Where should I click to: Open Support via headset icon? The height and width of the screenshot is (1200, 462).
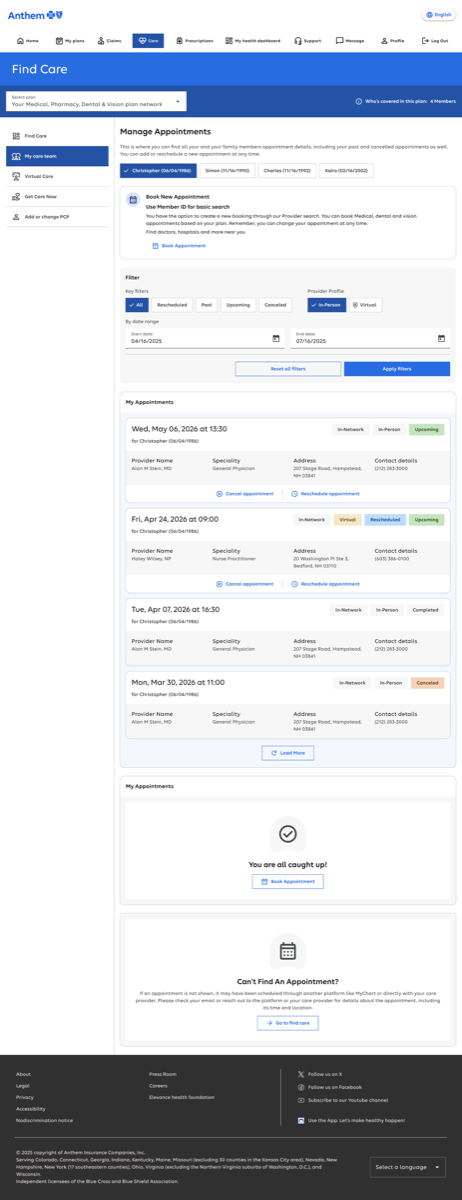click(298, 41)
